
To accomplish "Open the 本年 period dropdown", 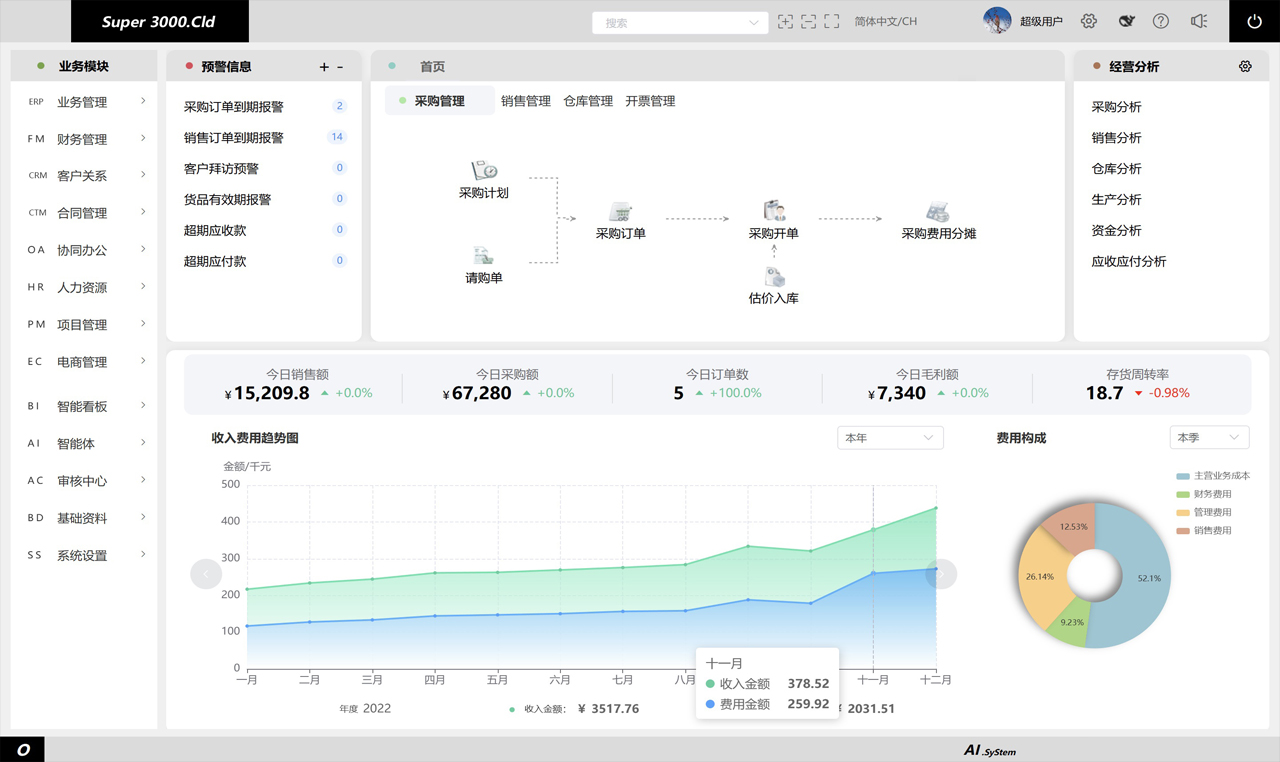I will [x=890, y=438].
